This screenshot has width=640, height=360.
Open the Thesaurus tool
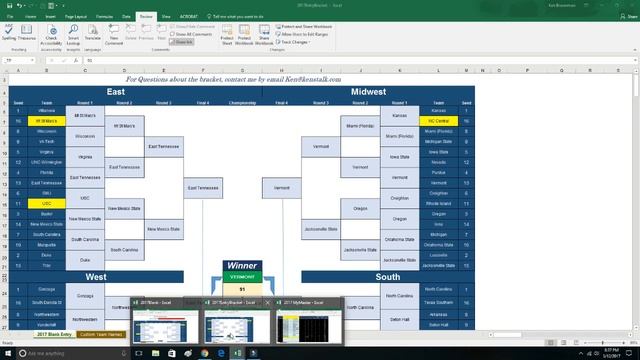click(27, 33)
